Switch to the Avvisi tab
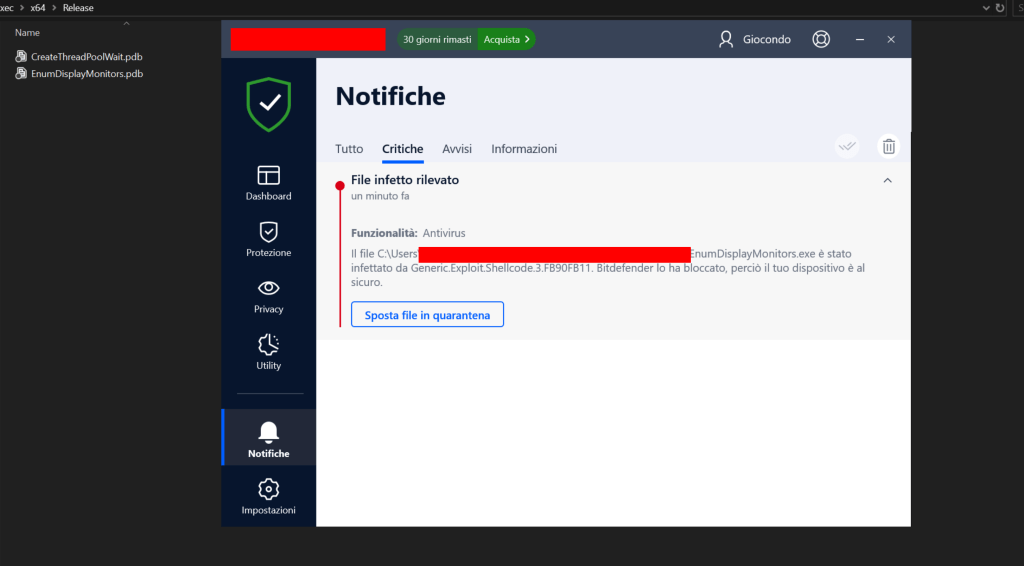Image resolution: width=1024 pixels, height=566 pixels. point(456,149)
